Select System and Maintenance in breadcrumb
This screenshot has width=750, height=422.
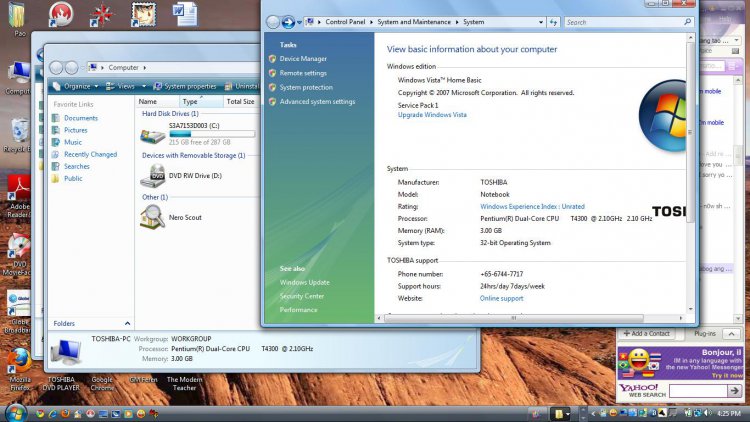[x=414, y=22]
